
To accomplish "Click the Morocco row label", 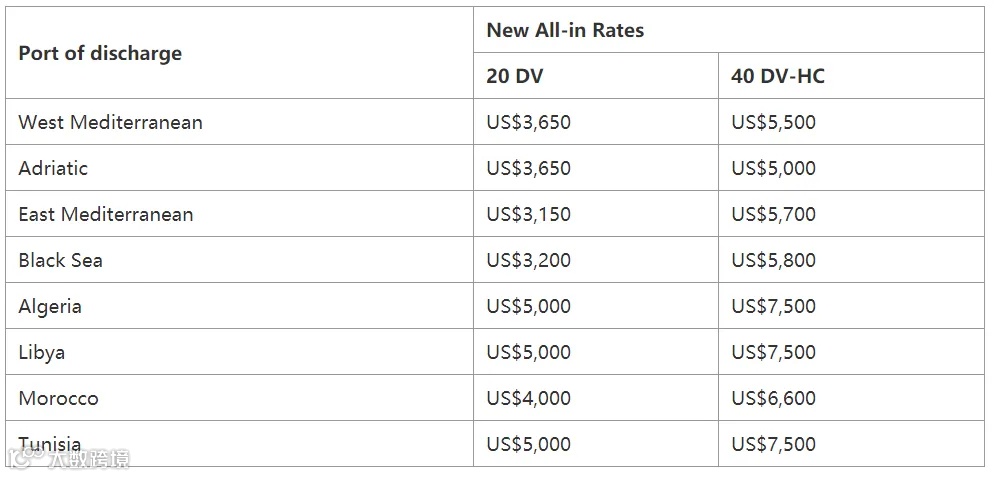I will click(x=58, y=398).
